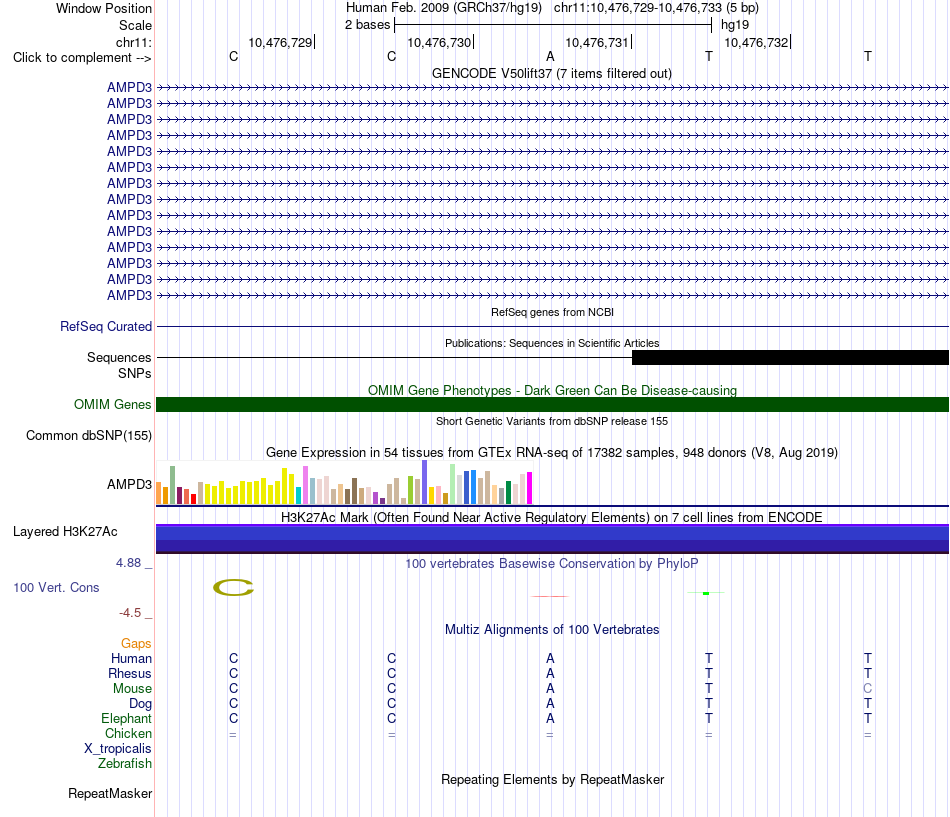Click the 4.88 PhyloP upper scale value
This screenshot has width=950, height=817.
click(x=128, y=562)
